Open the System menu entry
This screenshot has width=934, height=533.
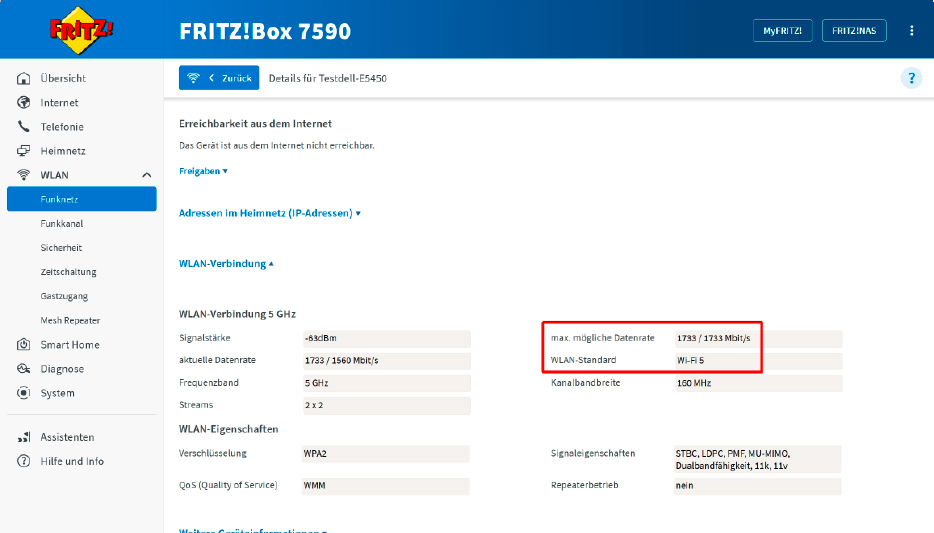(57, 393)
